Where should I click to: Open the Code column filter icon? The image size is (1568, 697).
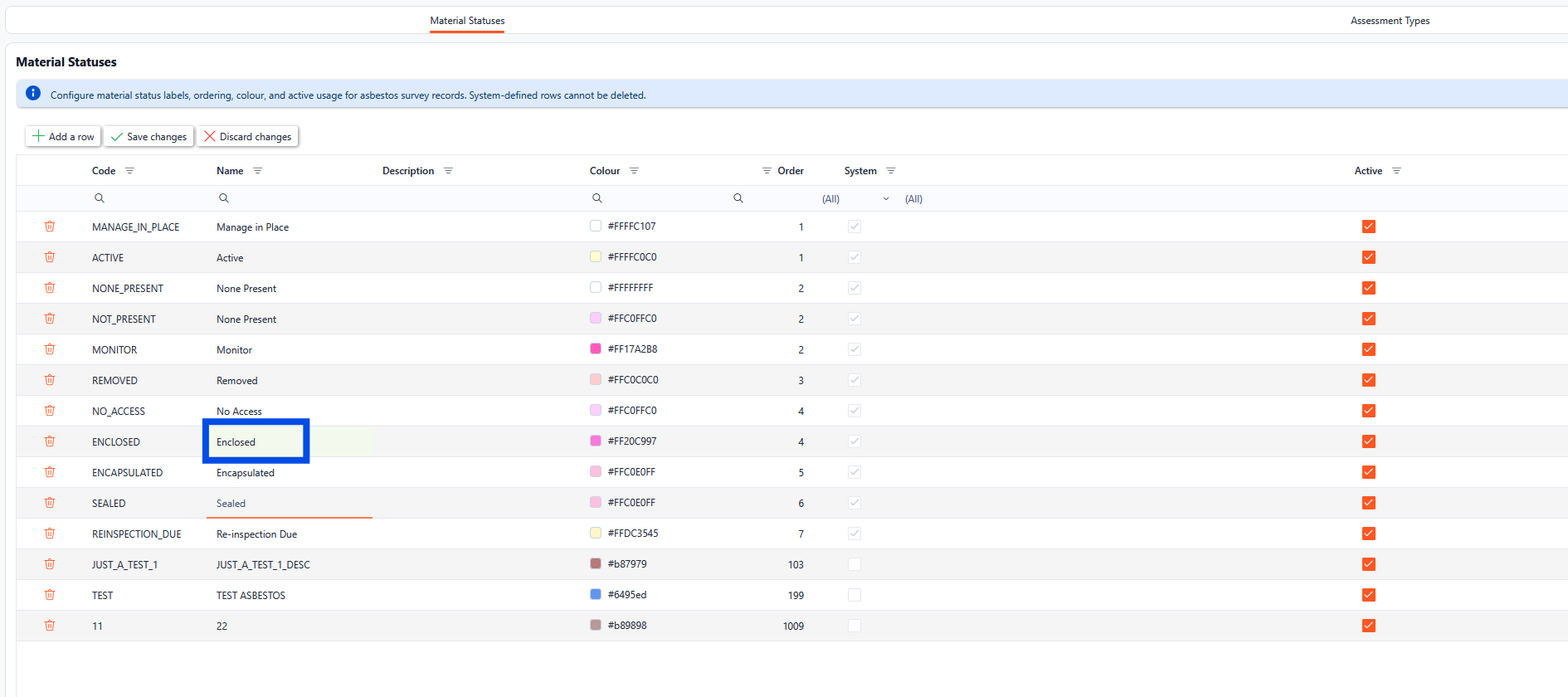click(x=129, y=171)
